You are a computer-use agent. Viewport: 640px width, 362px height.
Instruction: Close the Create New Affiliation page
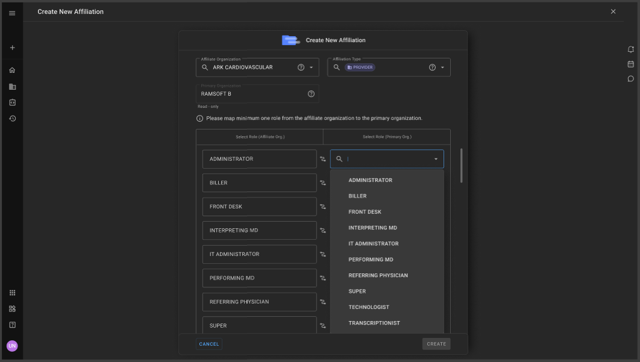(613, 11)
